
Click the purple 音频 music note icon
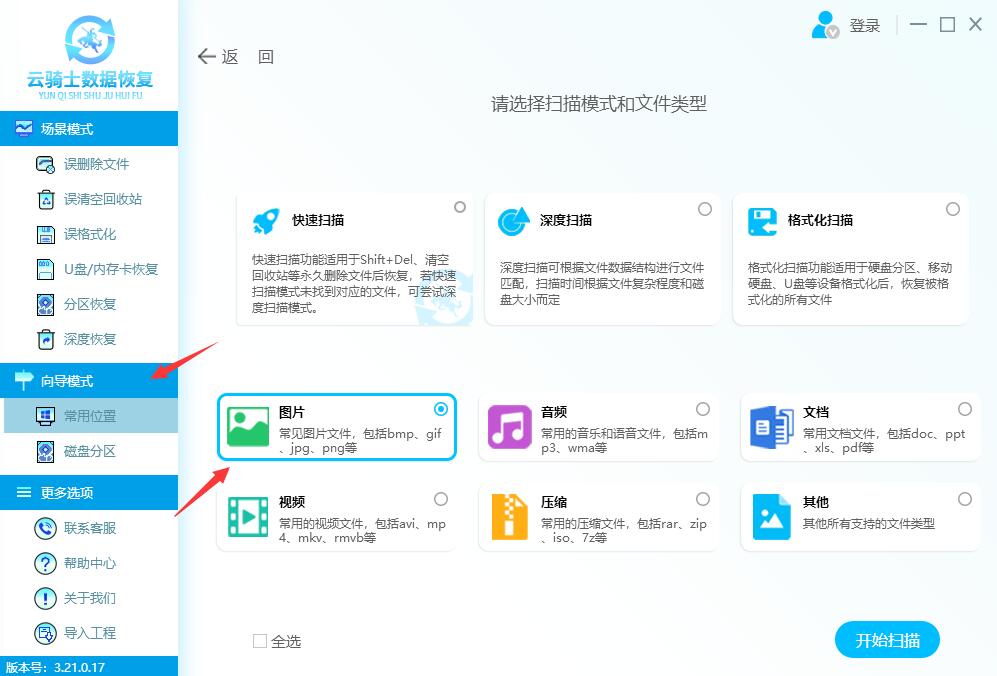tap(509, 427)
